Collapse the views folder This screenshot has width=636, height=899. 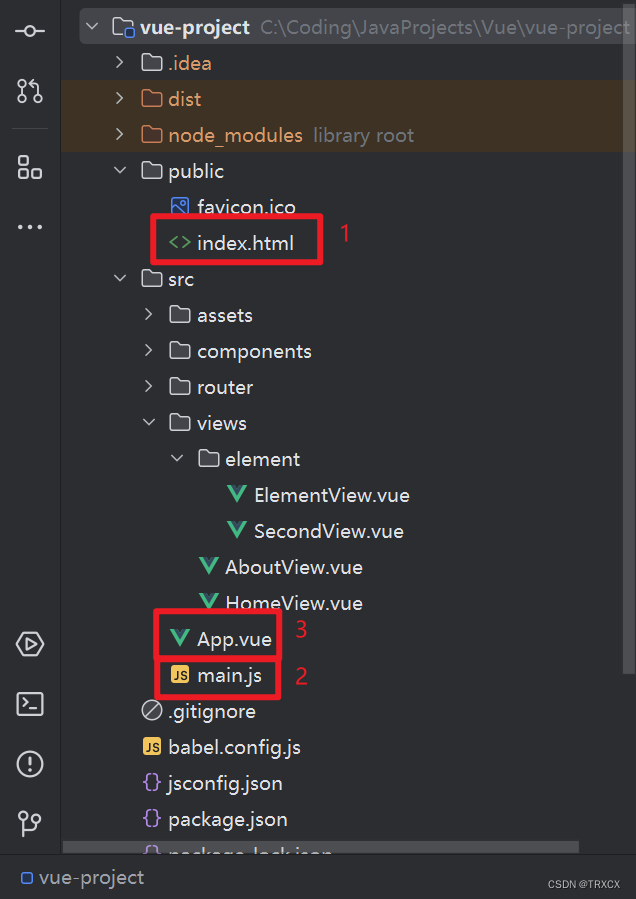click(x=149, y=423)
